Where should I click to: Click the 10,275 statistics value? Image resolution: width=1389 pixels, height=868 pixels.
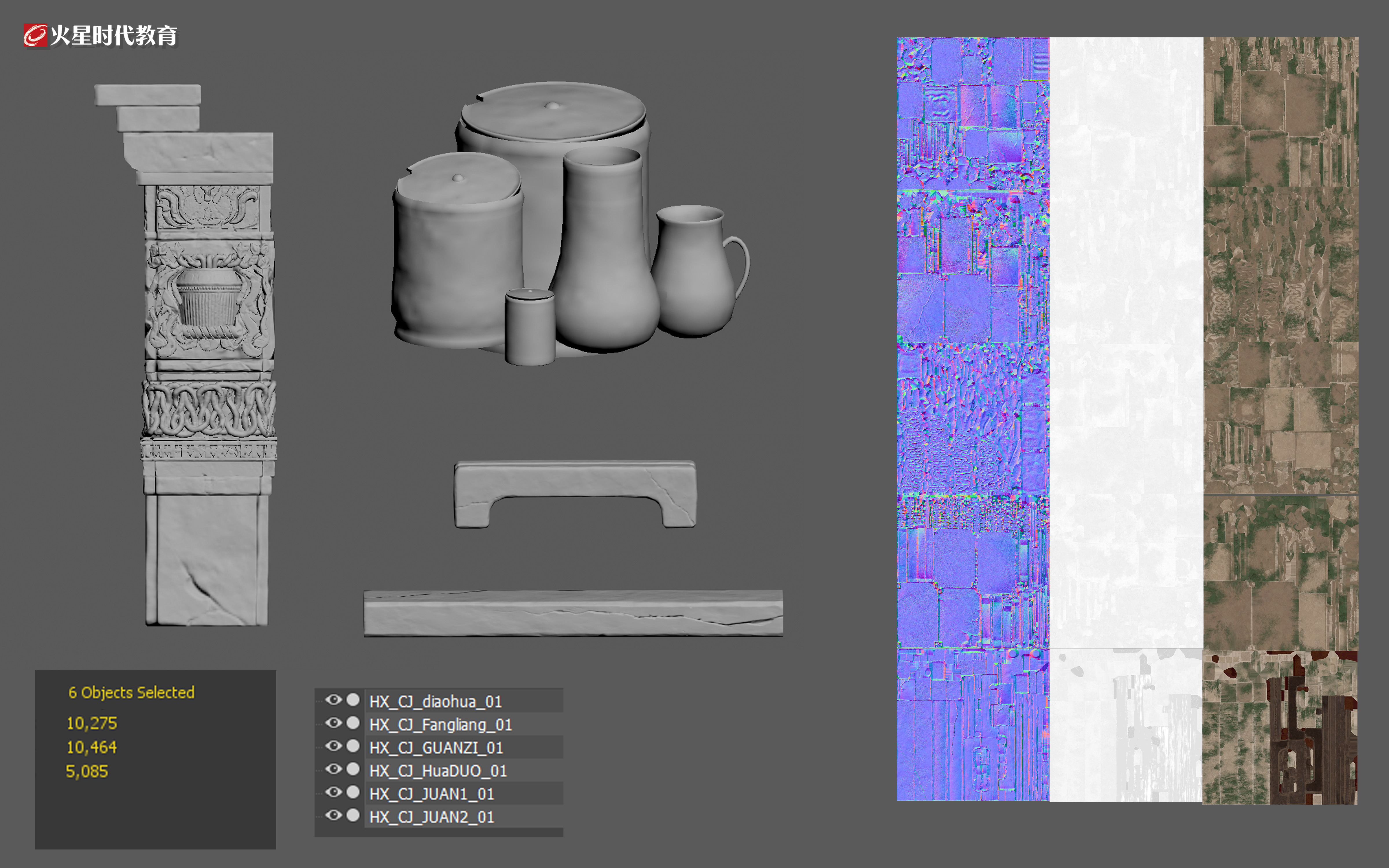click(x=92, y=723)
